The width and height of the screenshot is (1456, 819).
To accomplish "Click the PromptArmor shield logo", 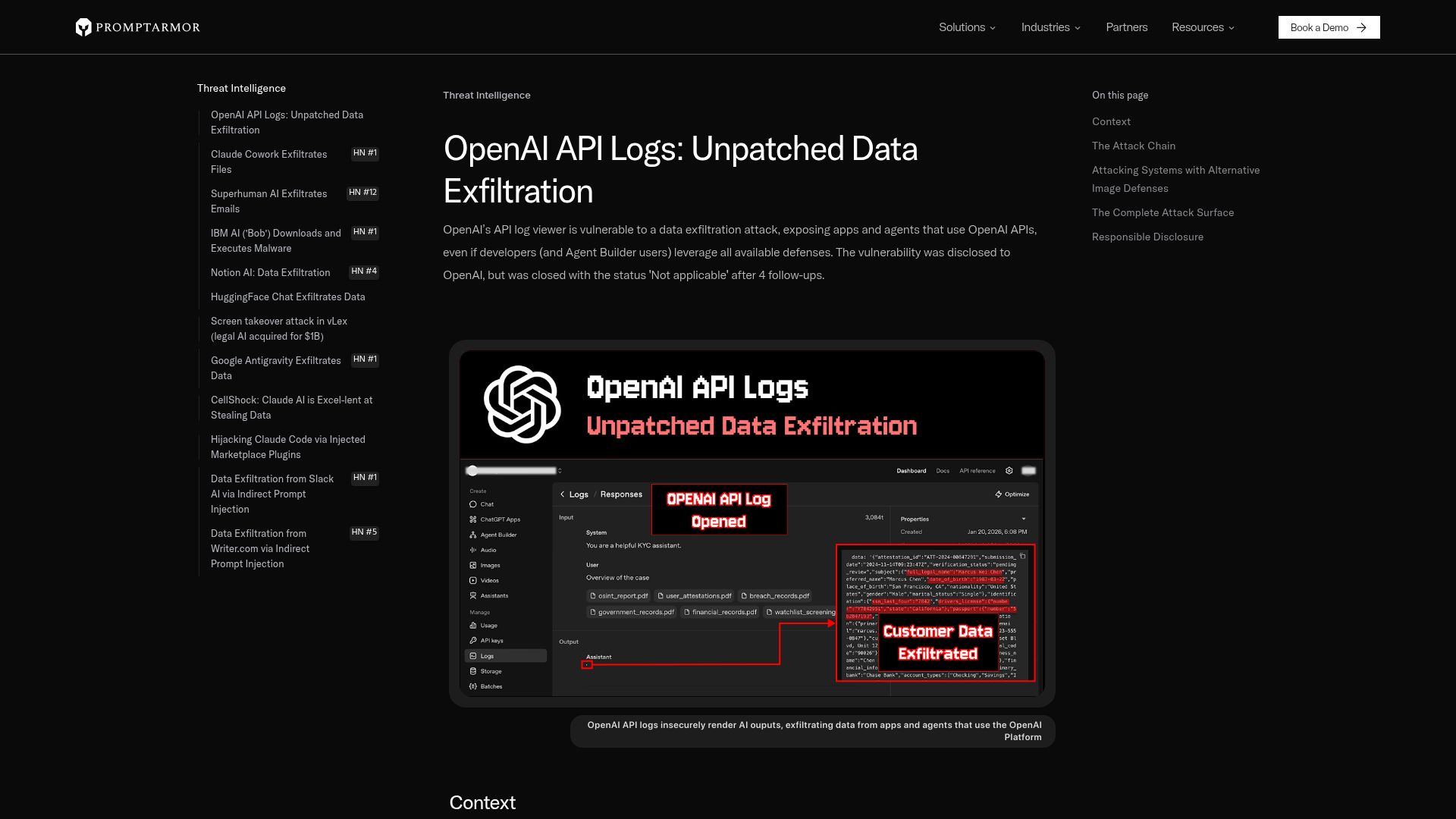I will pyautogui.click(x=83, y=27).
